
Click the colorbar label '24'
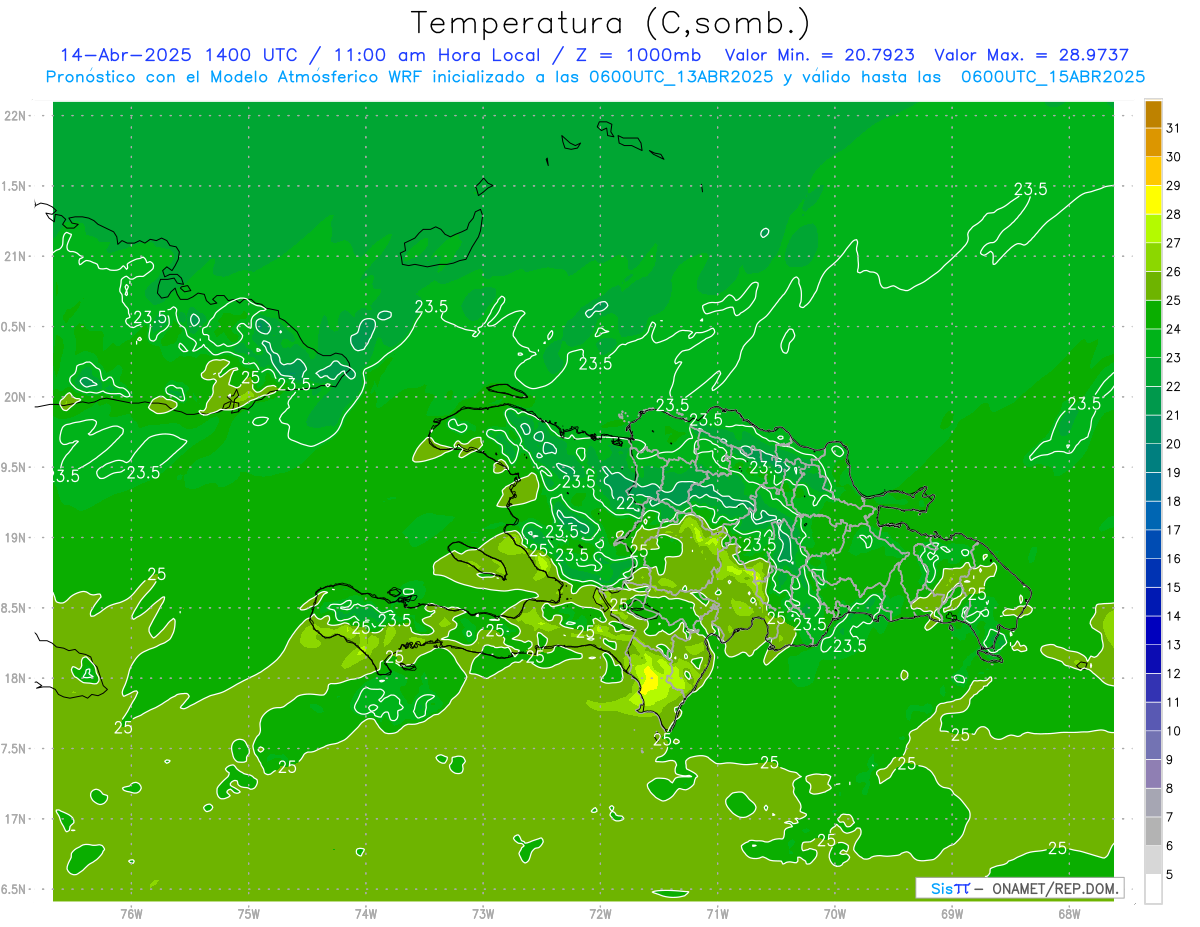click(1174, 329)
